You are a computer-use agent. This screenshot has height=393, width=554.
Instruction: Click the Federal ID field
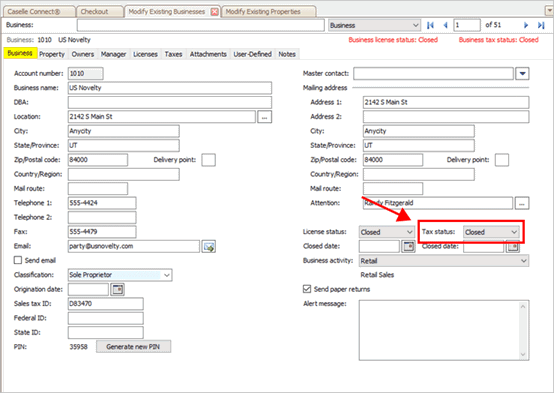(x=106, y=318)
